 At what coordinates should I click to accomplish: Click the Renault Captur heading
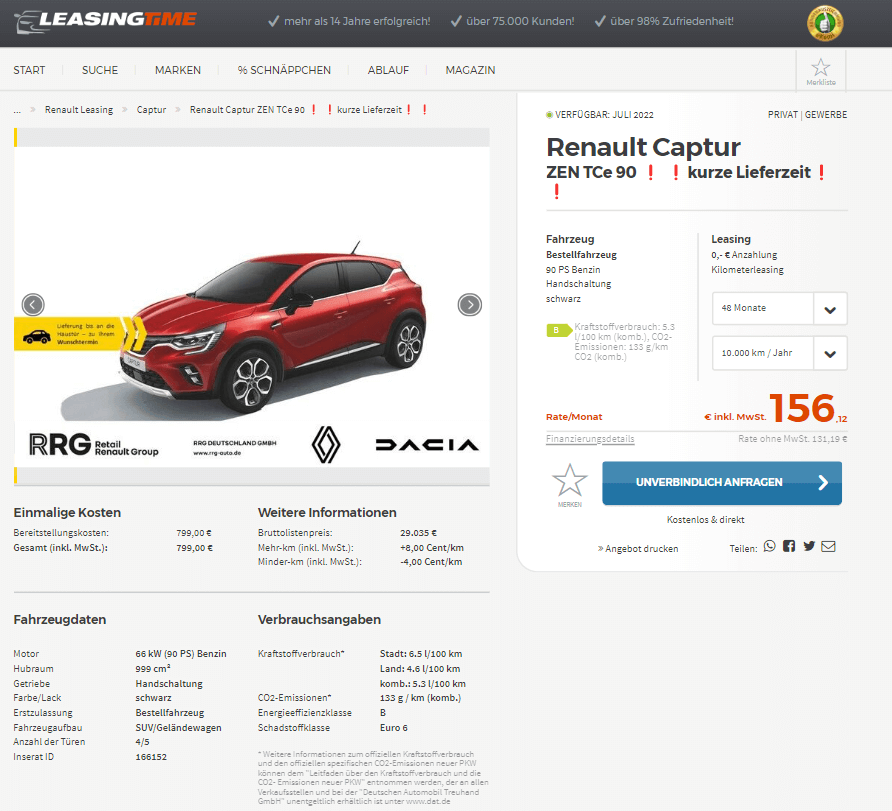pos(643,147)
